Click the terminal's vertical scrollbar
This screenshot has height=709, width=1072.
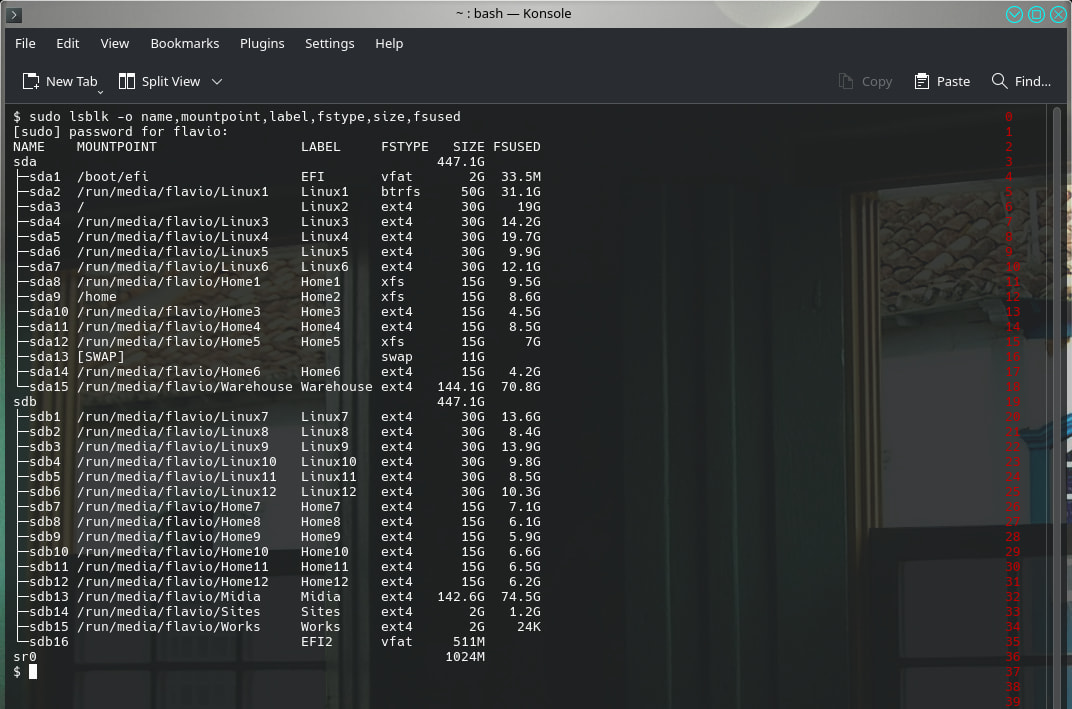(x=1056, y=400)
